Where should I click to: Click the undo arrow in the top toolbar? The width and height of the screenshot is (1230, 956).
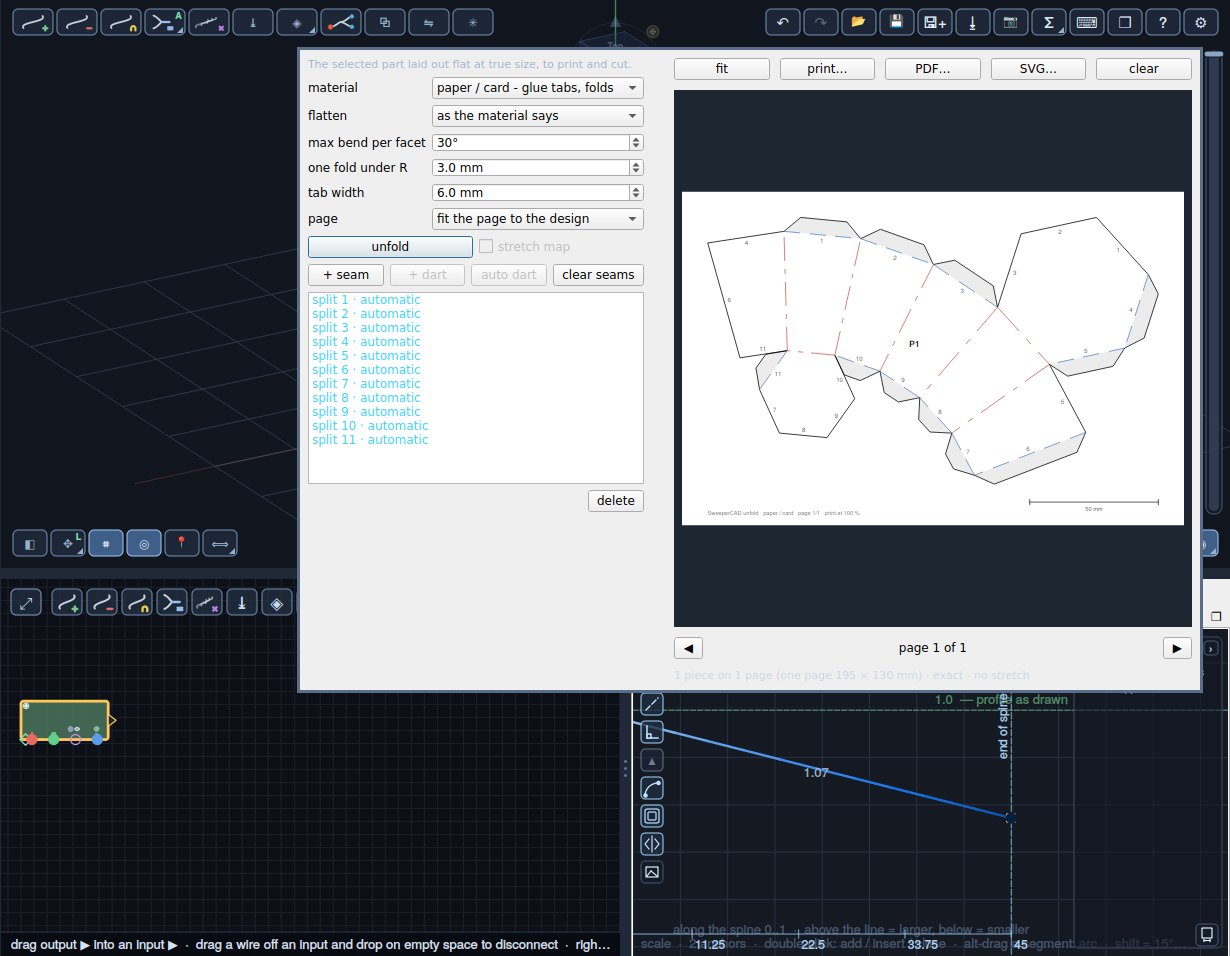click(785, 22)
